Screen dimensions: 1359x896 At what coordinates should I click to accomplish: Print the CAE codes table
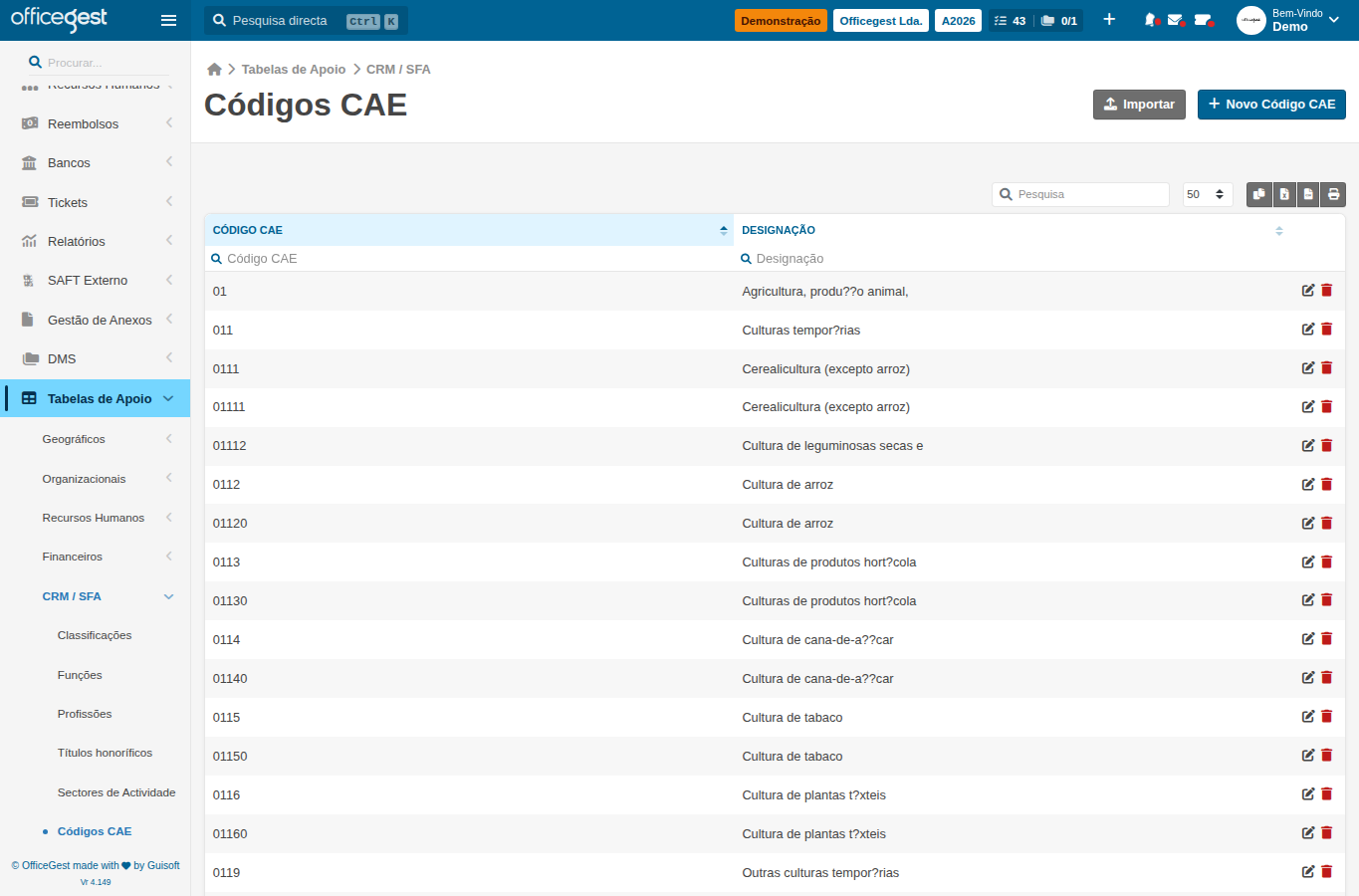(1334, 194)
